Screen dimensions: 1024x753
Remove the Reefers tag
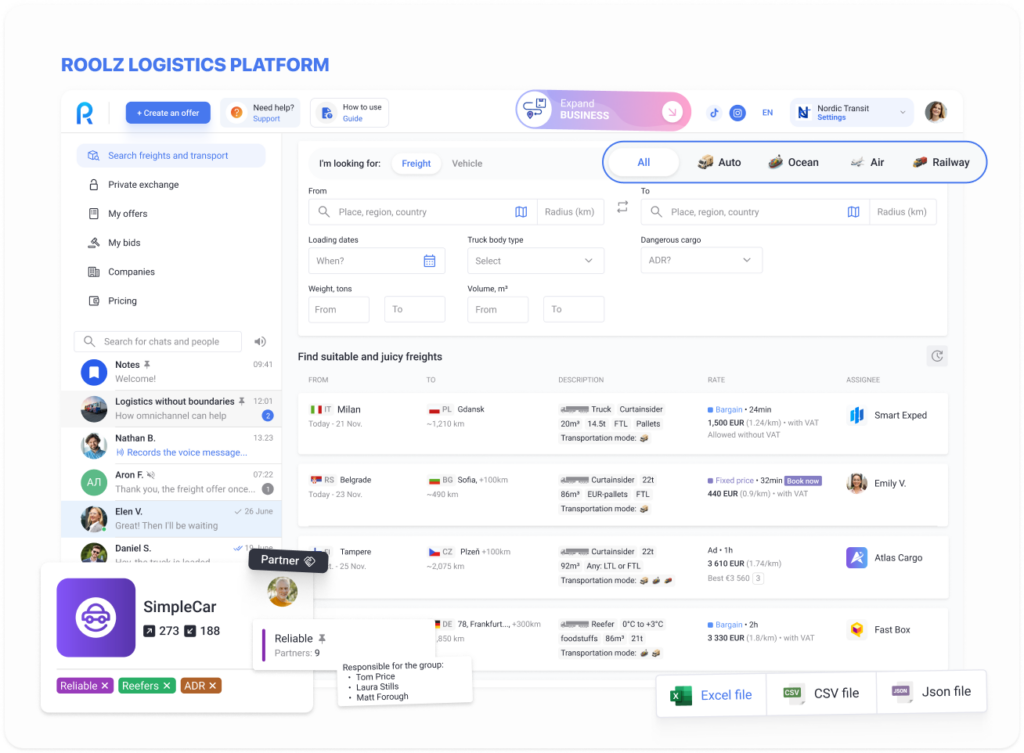coord(167,686)
